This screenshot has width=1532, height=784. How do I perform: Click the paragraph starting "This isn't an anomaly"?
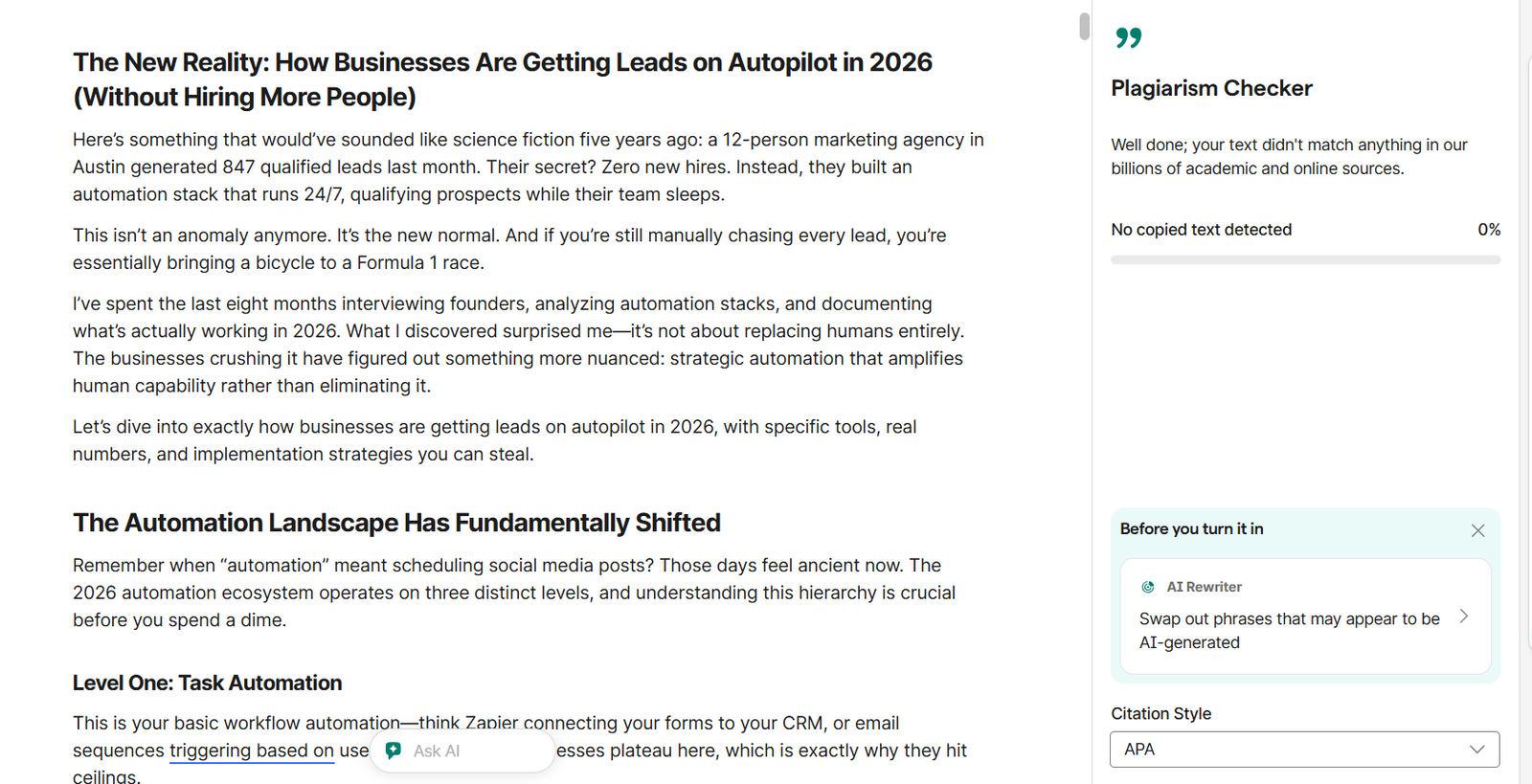click(508, 249)
